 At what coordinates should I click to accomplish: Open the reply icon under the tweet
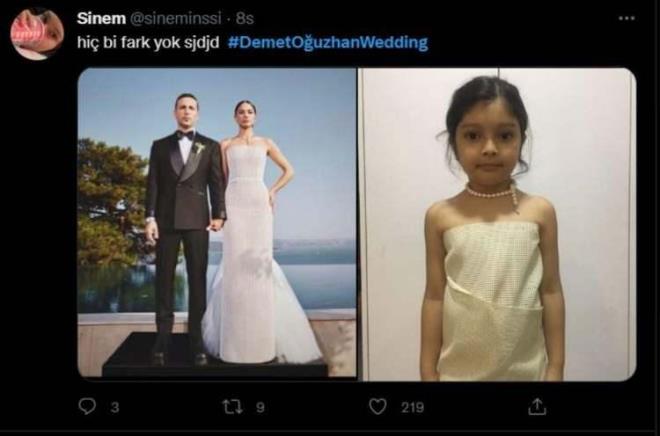87,406
